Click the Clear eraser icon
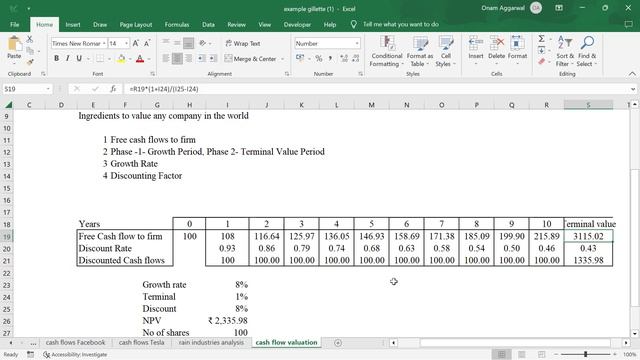 (542, 62)
